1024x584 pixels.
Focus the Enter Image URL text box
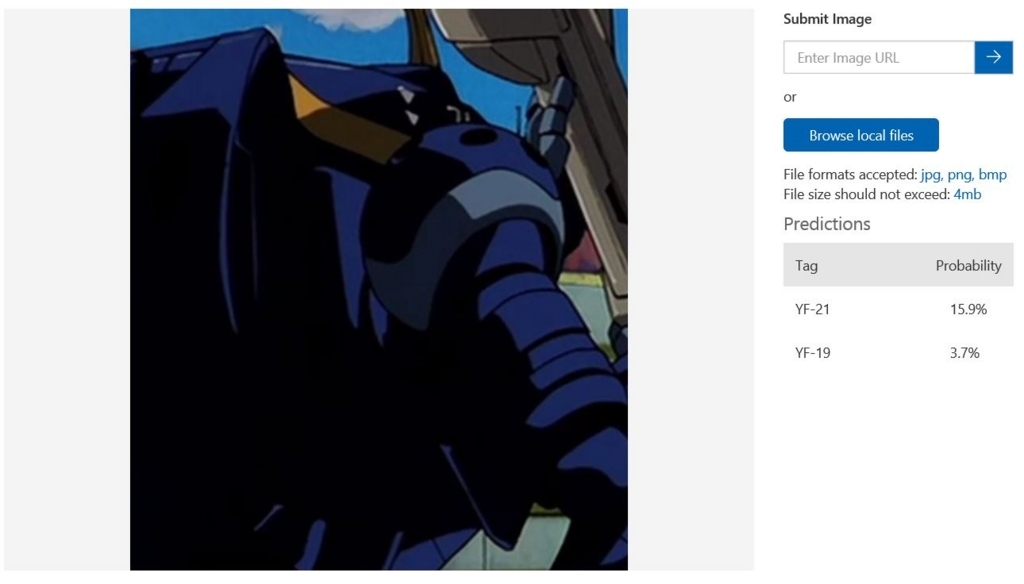(x=879, y=57)
